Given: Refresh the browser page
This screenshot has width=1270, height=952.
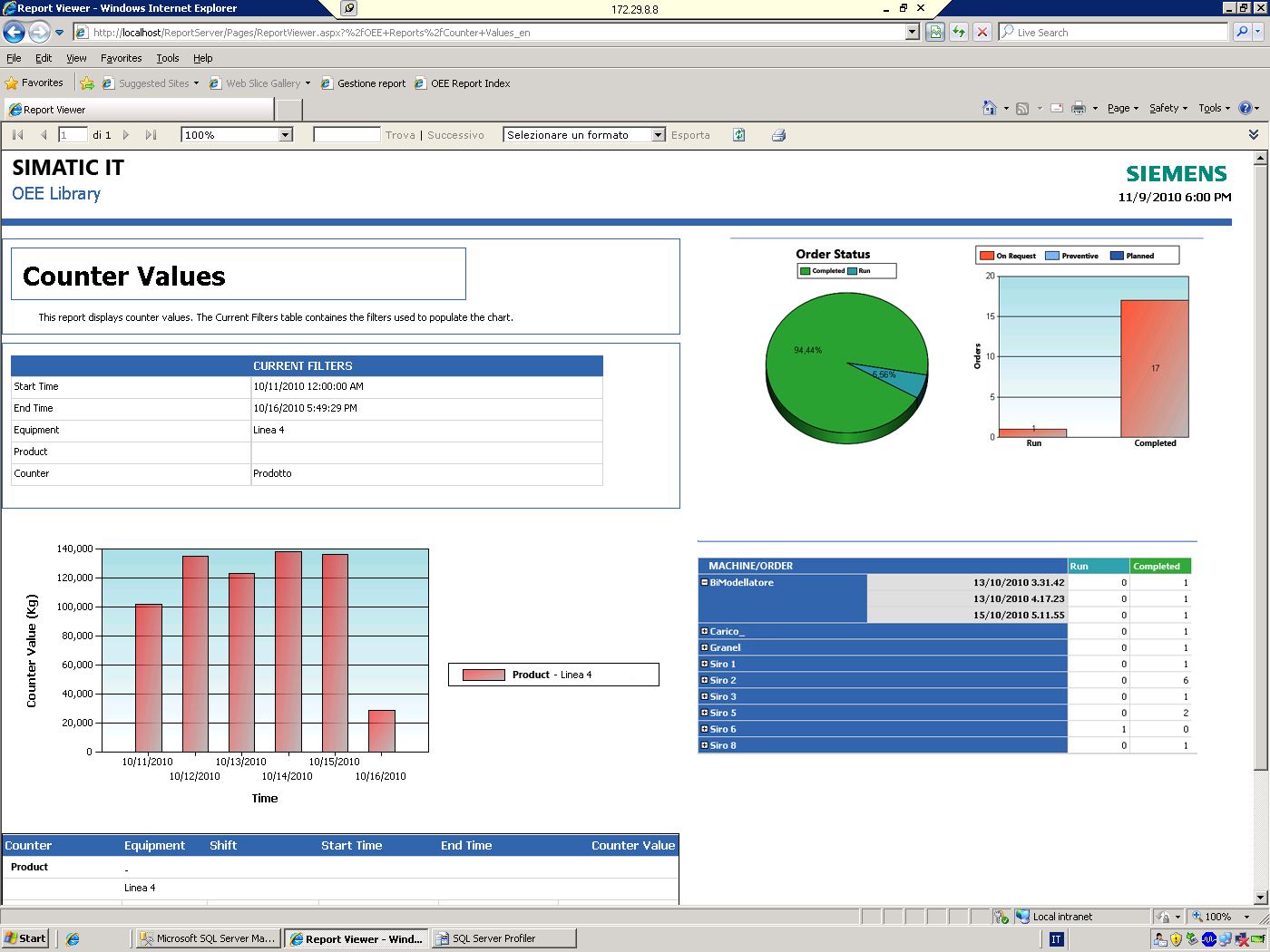Looking at the screenshot, I should click(958, 32).
